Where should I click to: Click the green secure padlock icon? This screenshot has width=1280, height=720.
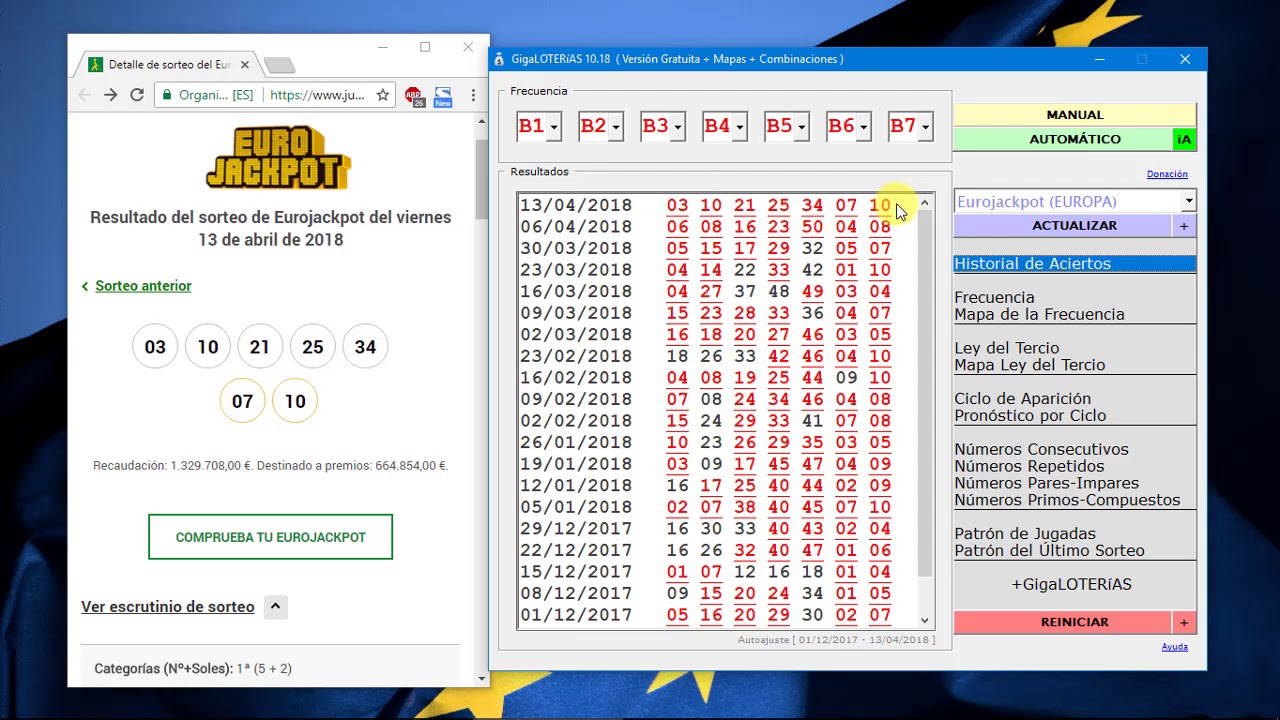165,95
